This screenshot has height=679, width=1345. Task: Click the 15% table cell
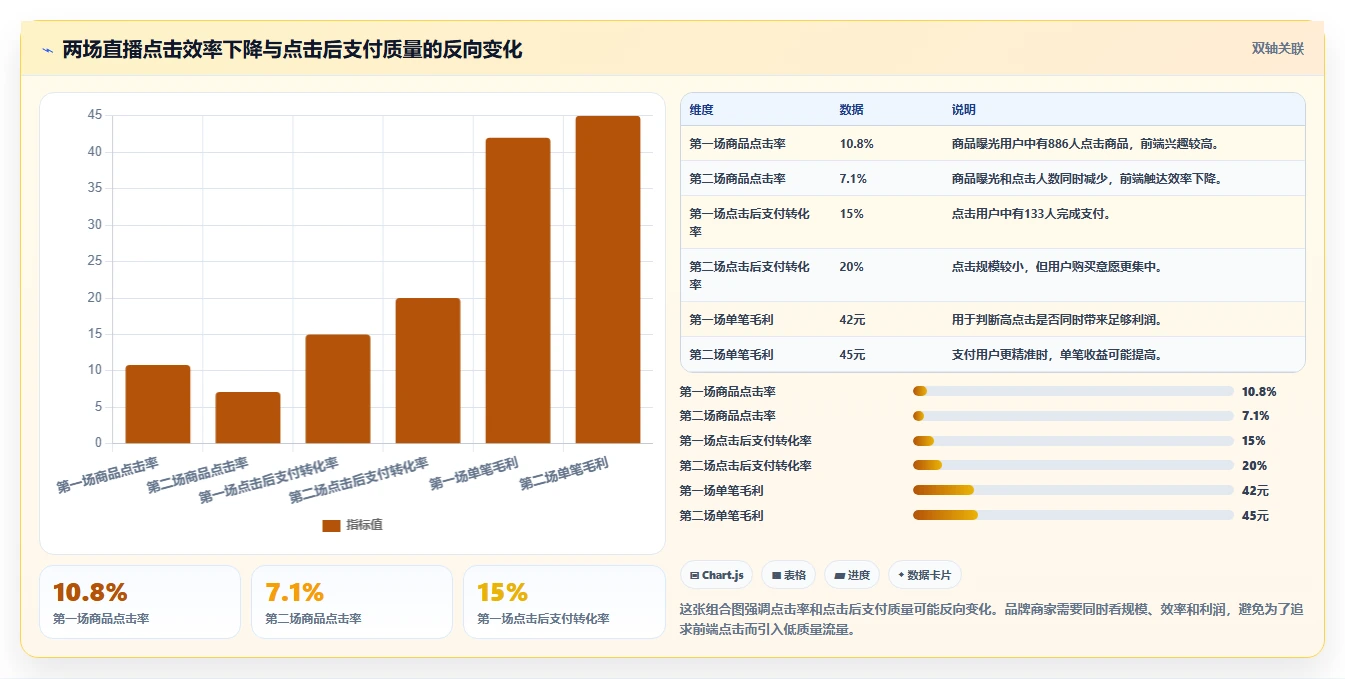(x=851, y=214)
